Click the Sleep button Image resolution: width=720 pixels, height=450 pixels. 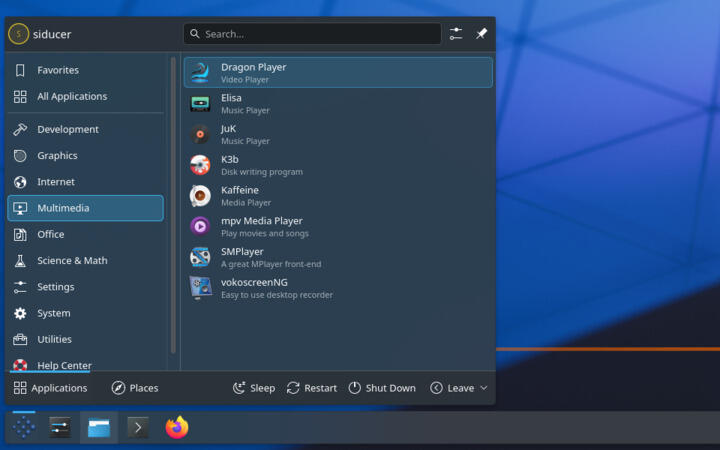[254, 388]
